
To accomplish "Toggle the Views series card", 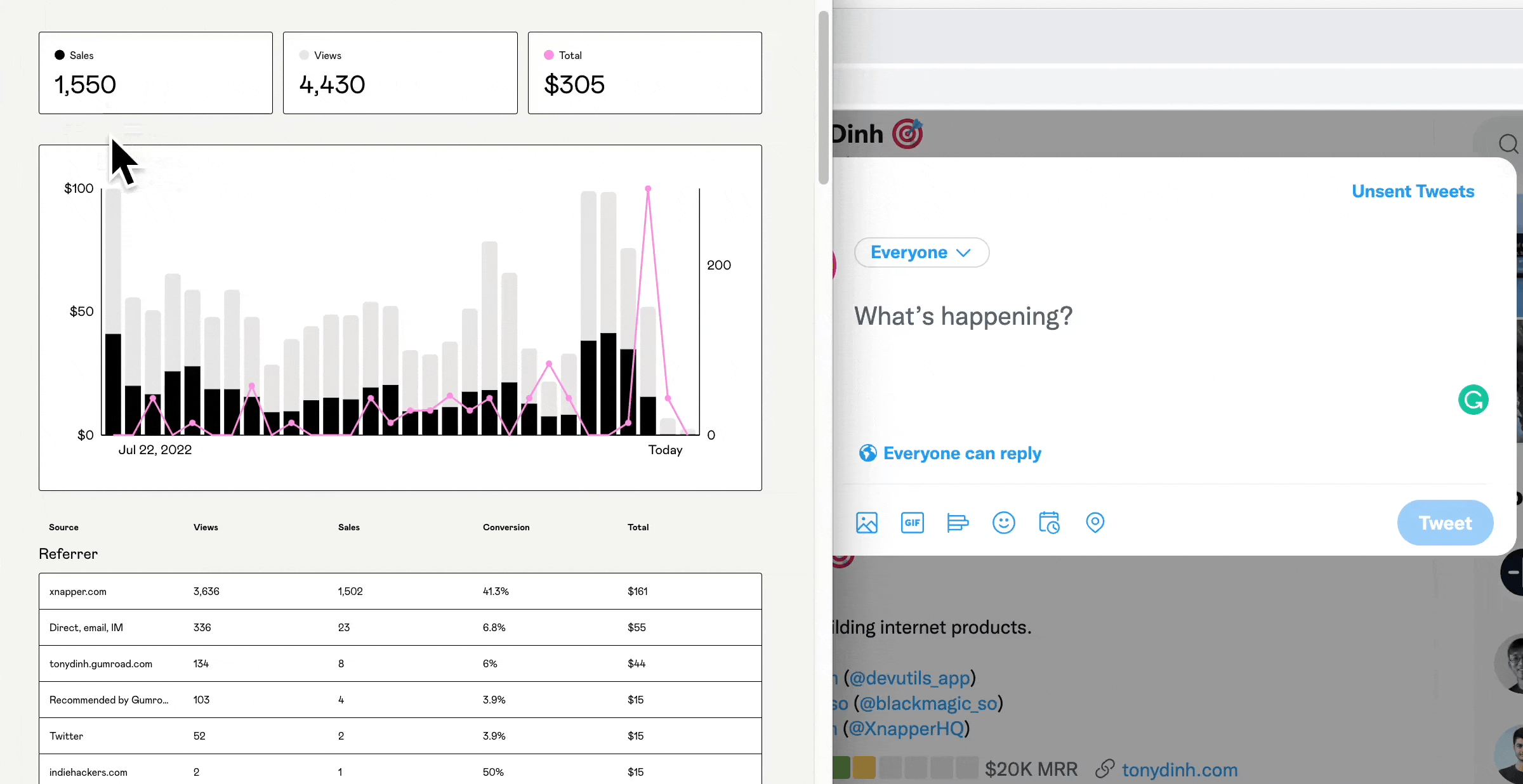I will [x=400, y=73].
